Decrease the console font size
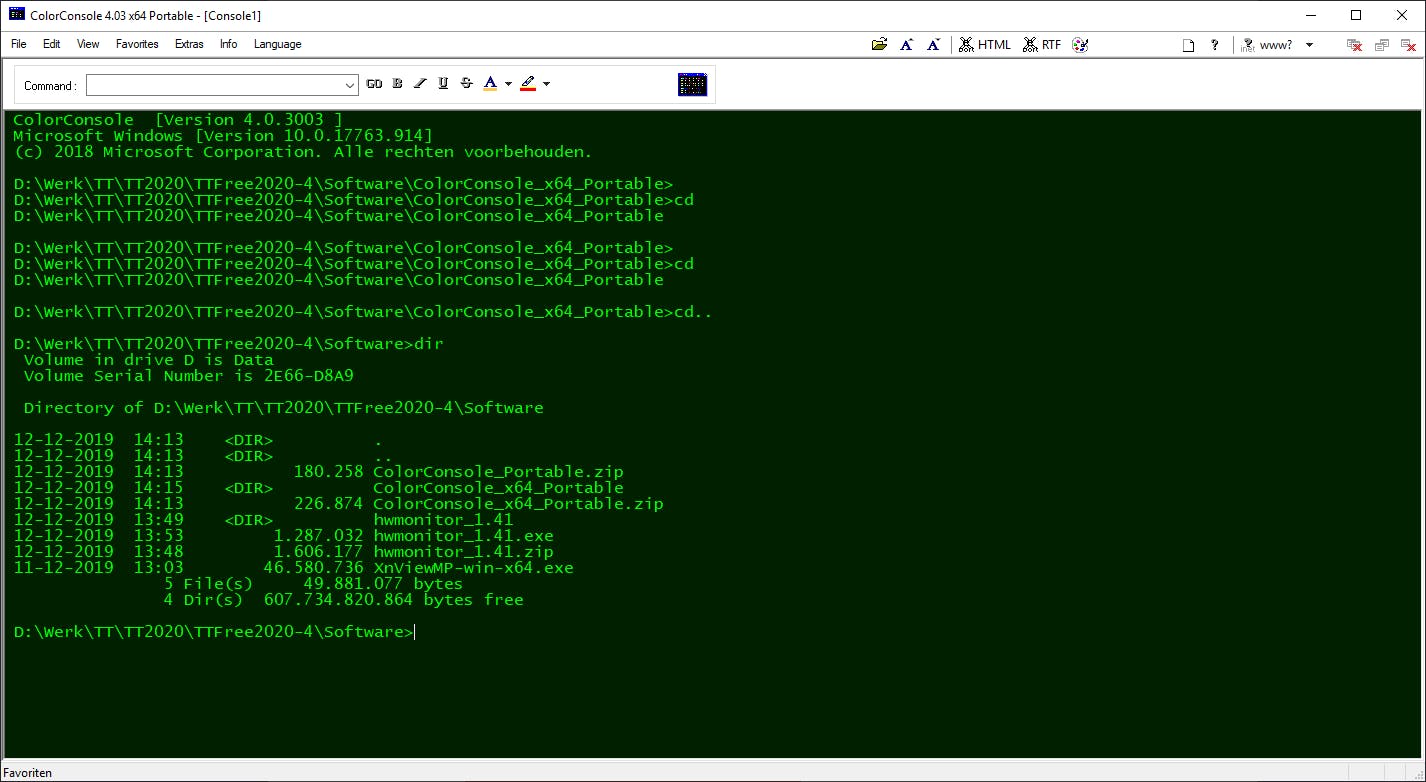Image resolution: width=1426 pixels, height=782 pixels. point(933,44)
